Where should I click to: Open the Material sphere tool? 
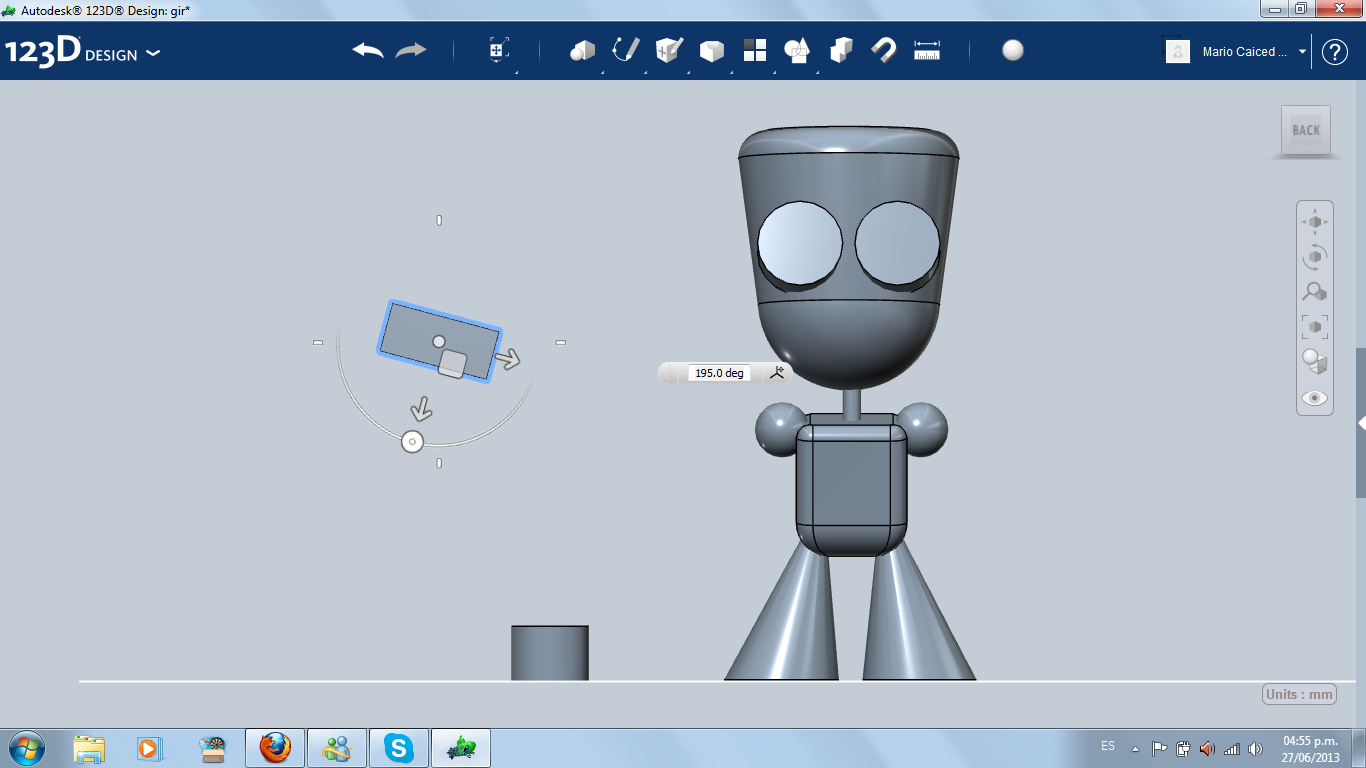point(1013,50)
